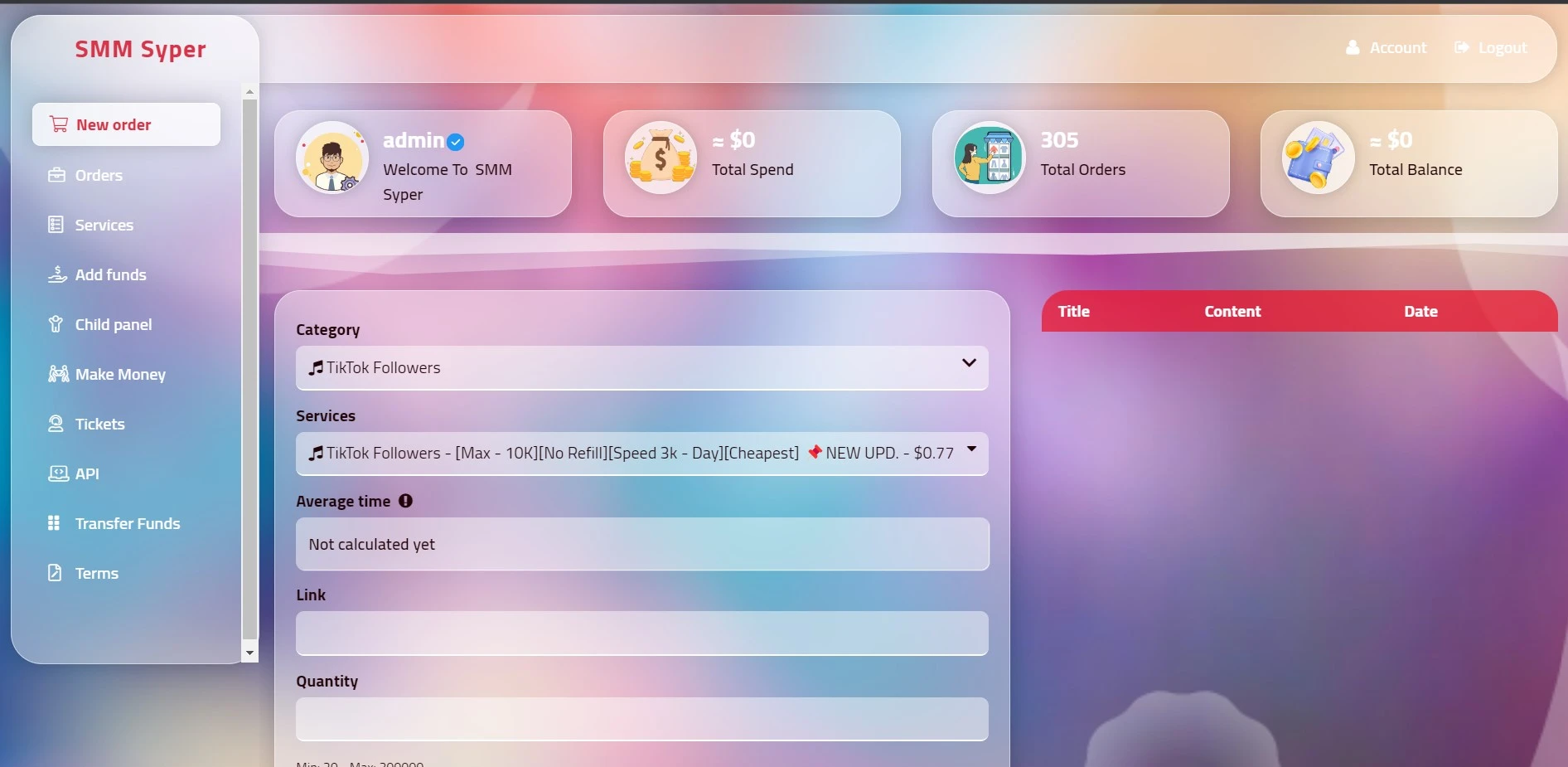Click the Title column header
Viewport: 1568px width, 767px height.
[x=1073, y=312]
